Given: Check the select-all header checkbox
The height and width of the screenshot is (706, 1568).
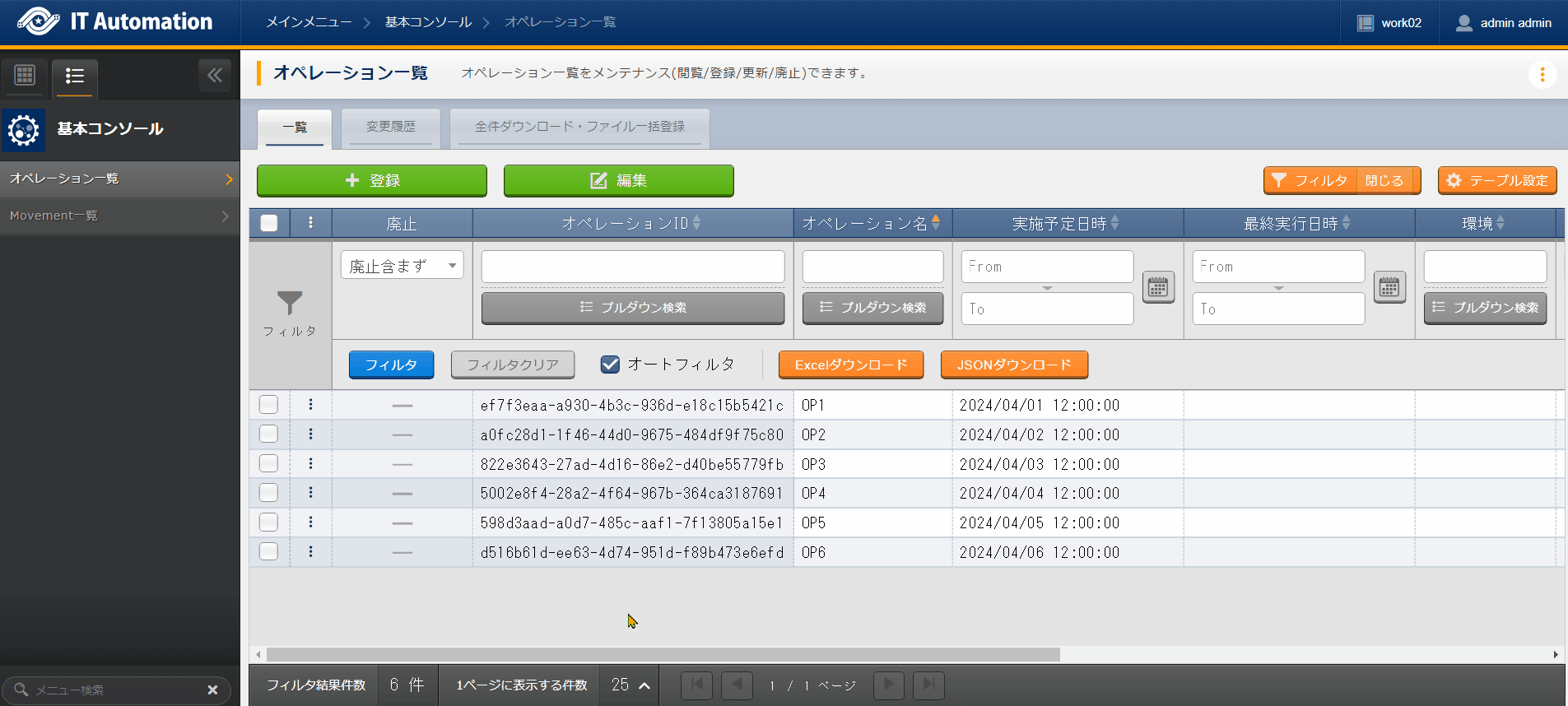Looking at the screenshot, I should coord(269,223).
